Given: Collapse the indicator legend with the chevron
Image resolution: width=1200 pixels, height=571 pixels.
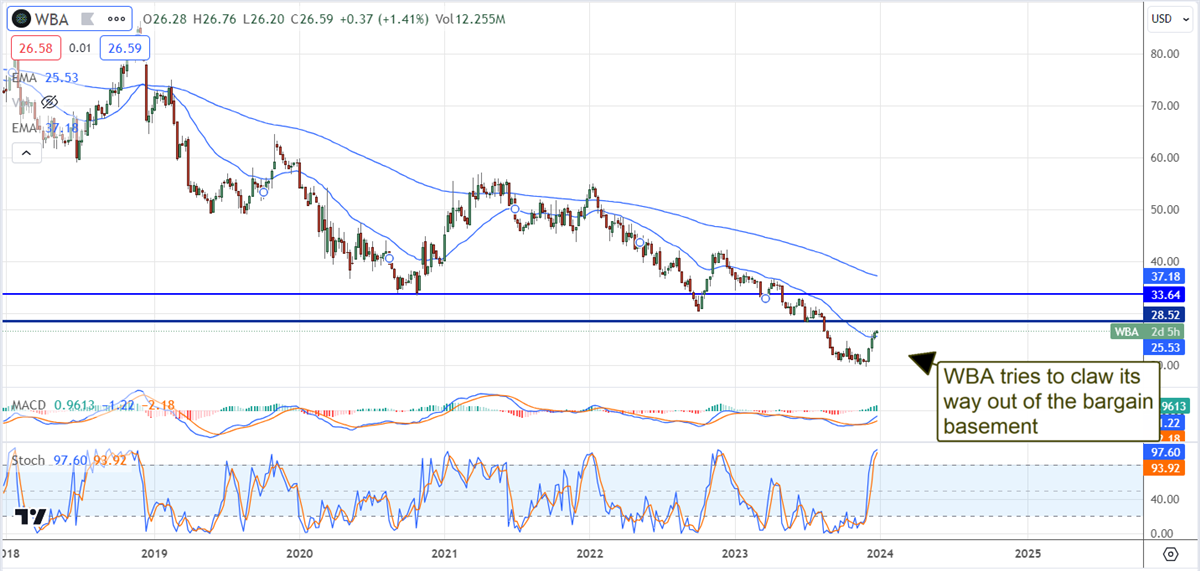Looking at the screenshot, I should [x=27, y=153].
